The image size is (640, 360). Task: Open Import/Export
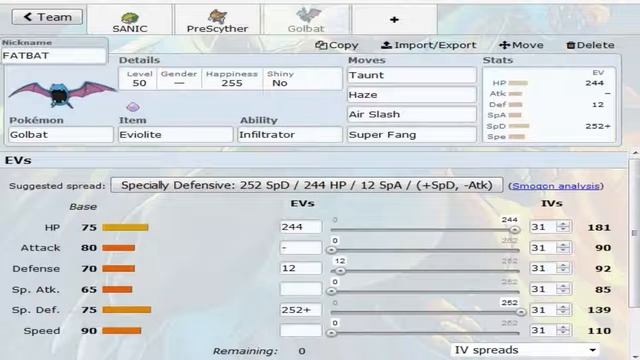point(428,45)
